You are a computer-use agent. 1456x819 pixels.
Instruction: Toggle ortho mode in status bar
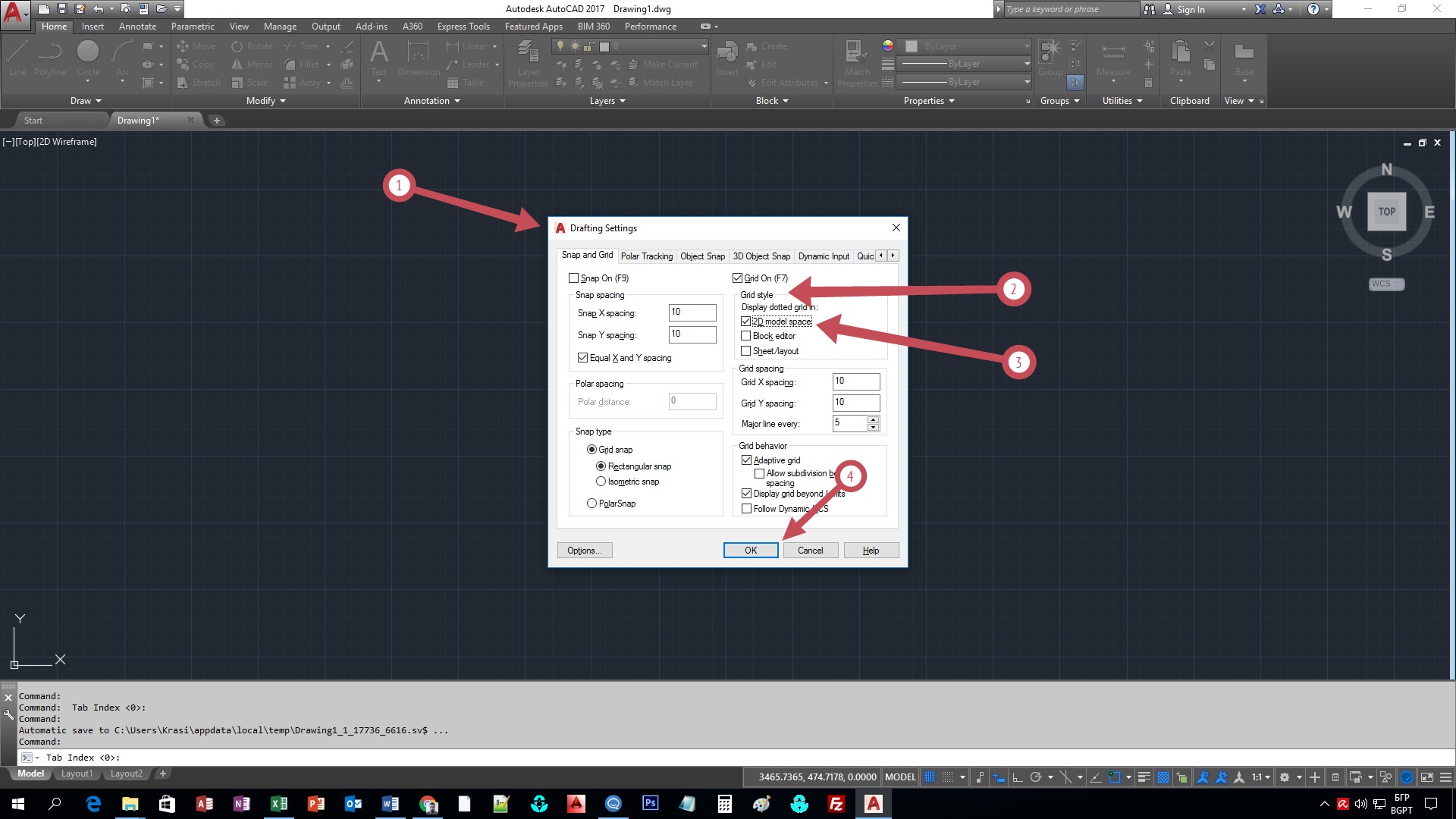coord(1018,777)
